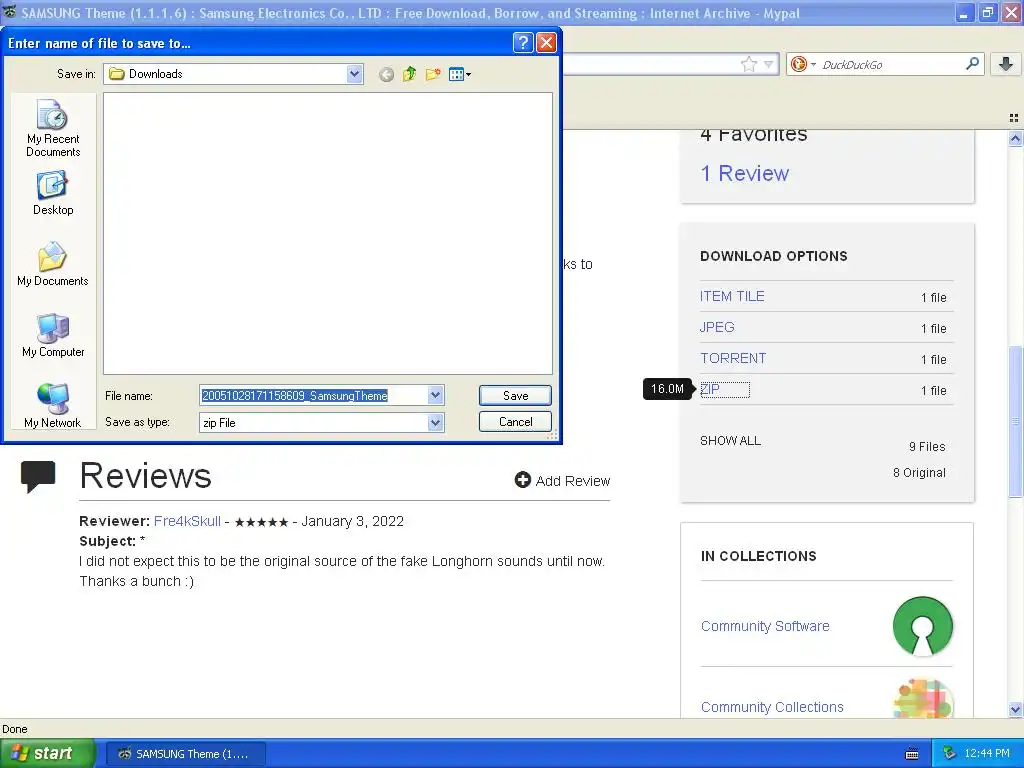Go up one folder level
Image resolution: width=1024 pixels, height=768 pixels.
pos(409,74)
